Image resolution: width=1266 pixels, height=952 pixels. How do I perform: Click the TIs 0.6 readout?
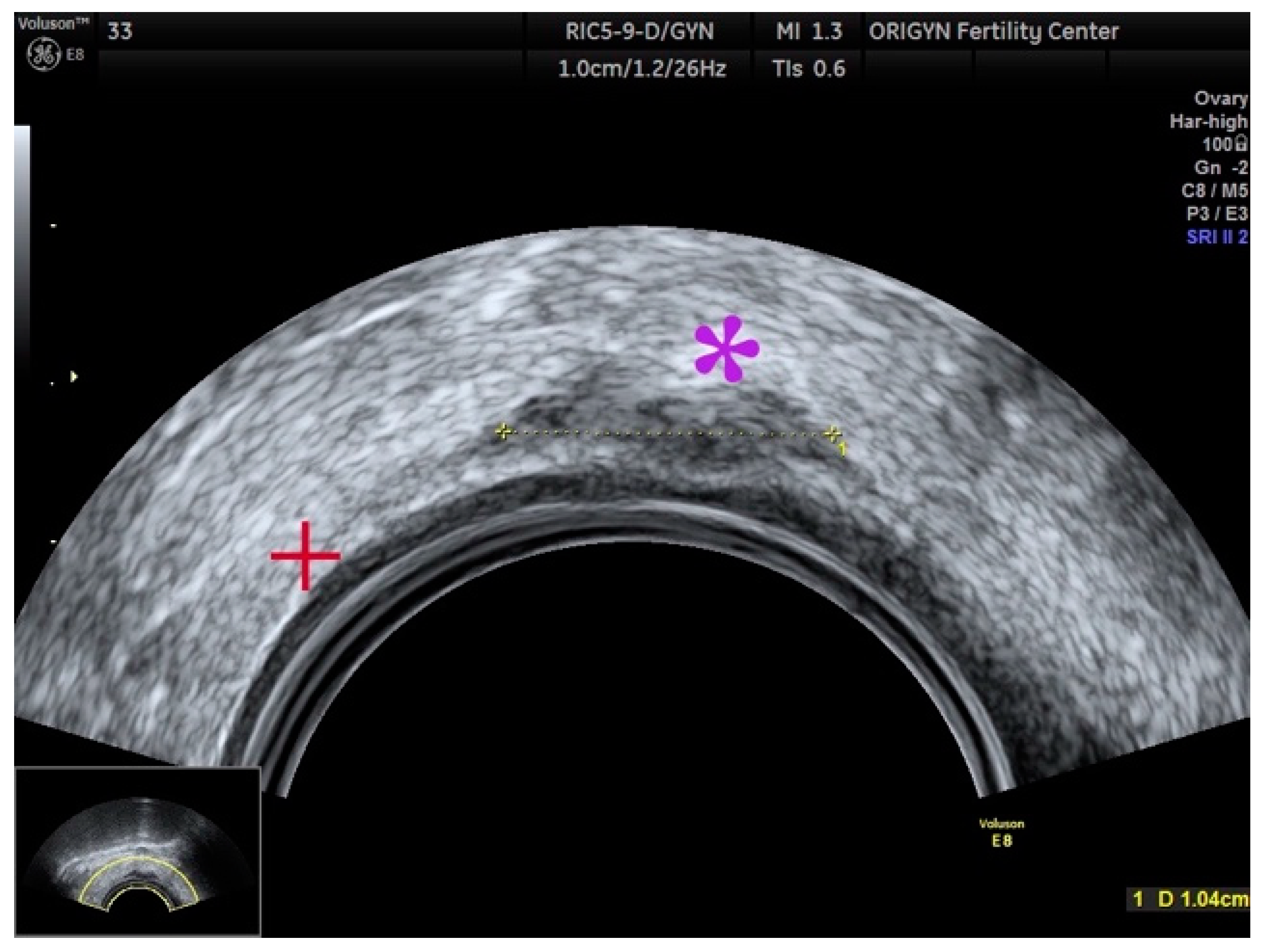pyautogui.click(x=809, y=68)
